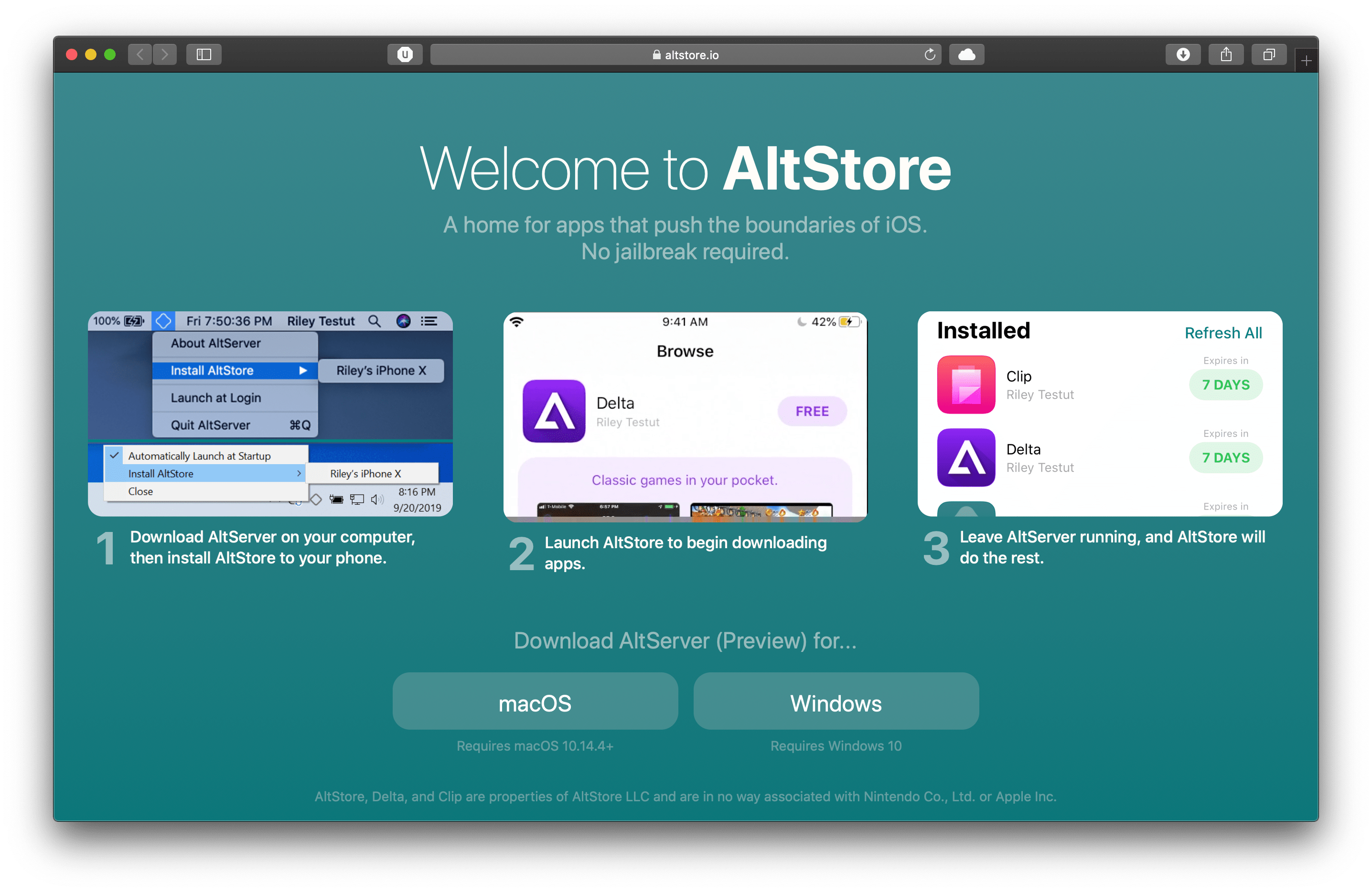
Task: Expand the Install AltStore submenu in the Windows menu
Action: click(x=161, y=473)
